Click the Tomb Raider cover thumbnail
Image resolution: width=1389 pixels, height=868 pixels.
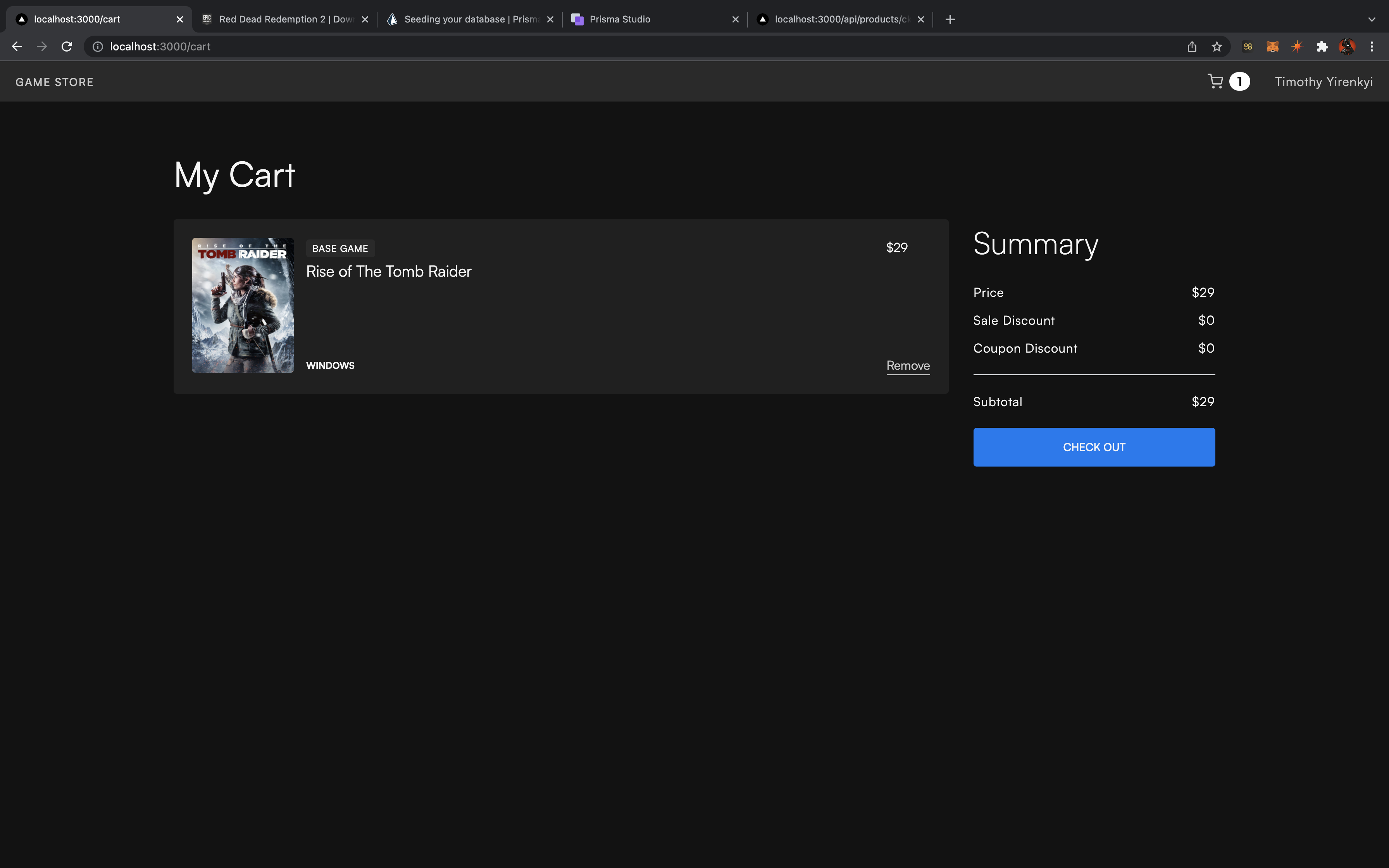point(243,305)
